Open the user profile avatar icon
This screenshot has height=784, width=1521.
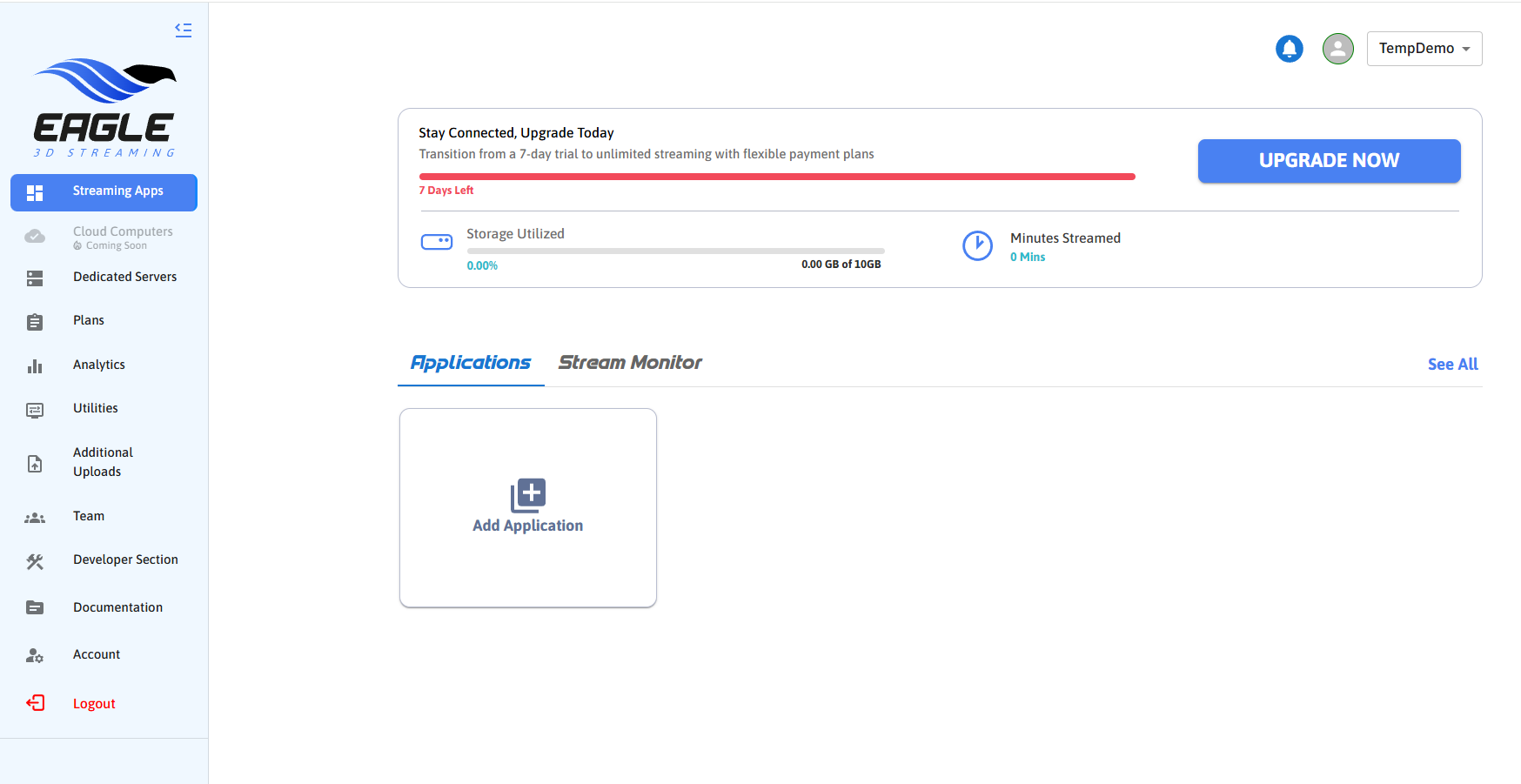1337,49
